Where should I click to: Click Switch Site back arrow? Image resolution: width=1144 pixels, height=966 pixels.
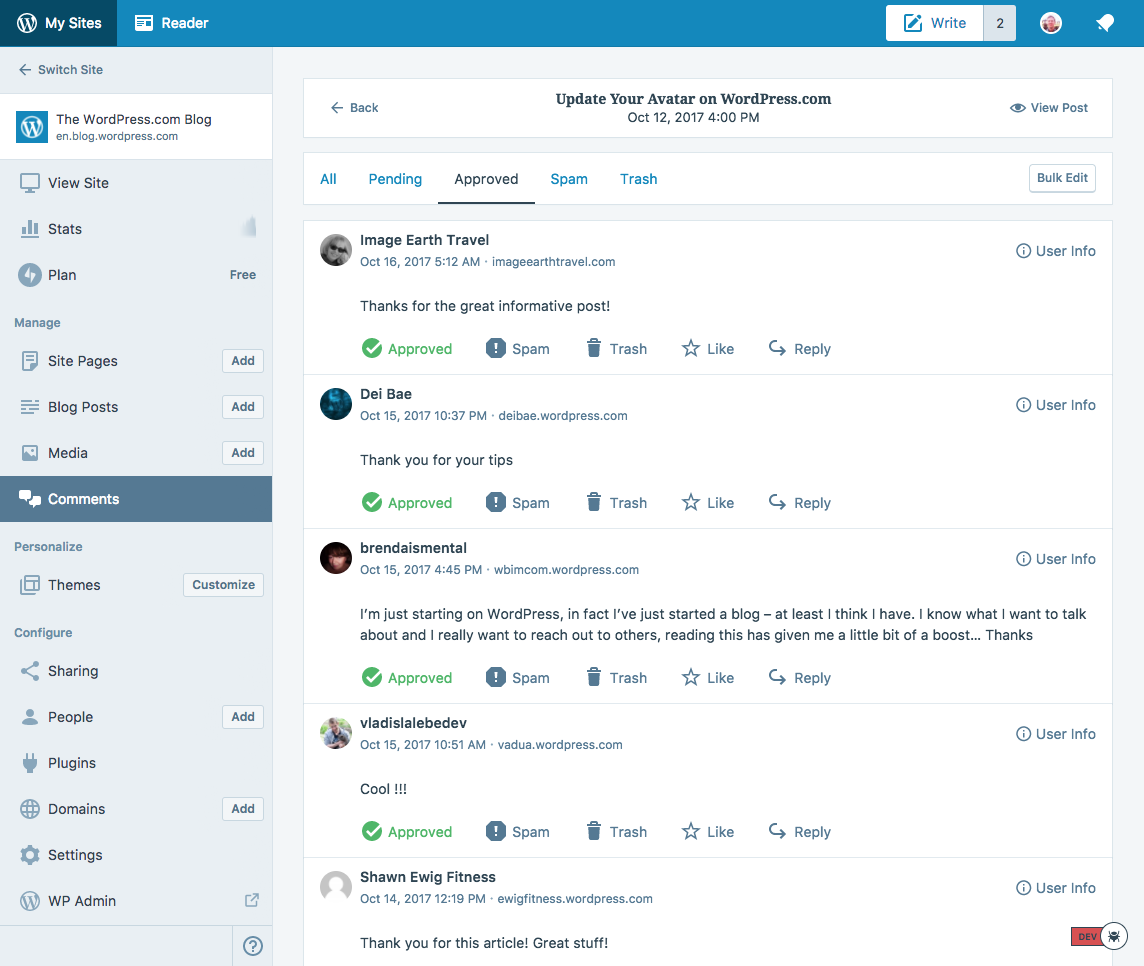point(25,69)
